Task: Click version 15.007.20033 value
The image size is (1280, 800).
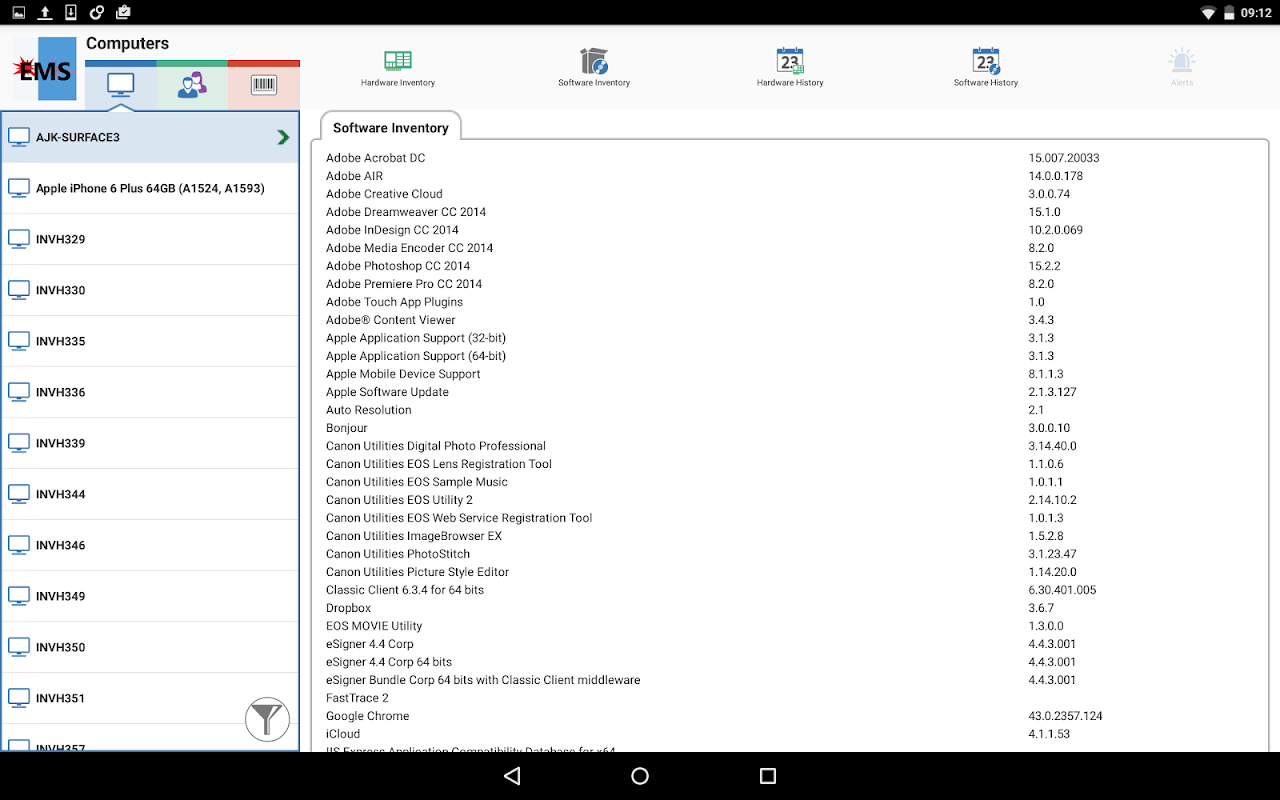Action: [x=1064, y=158]
